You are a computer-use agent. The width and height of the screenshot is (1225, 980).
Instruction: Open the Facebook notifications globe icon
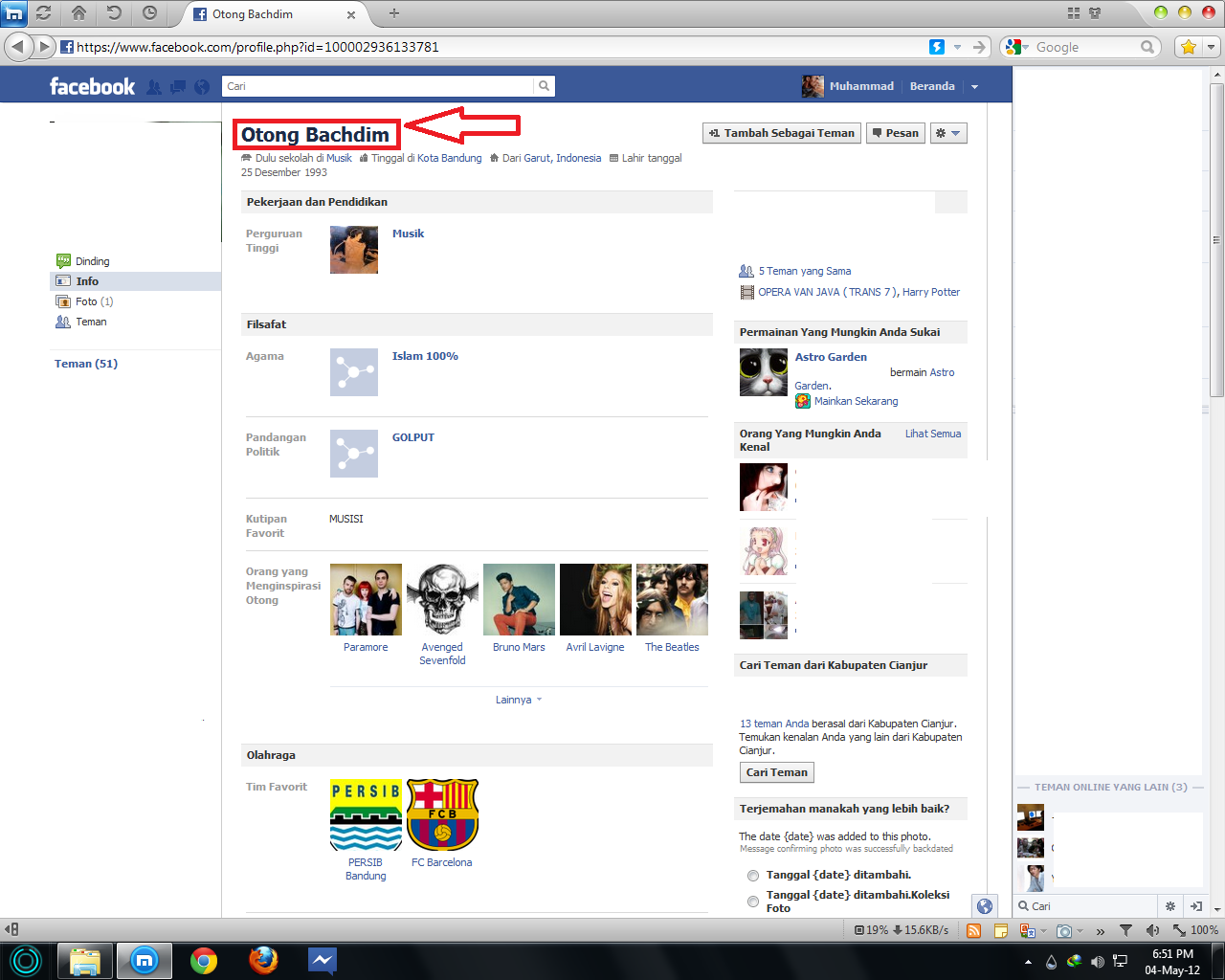pos(202,87)
